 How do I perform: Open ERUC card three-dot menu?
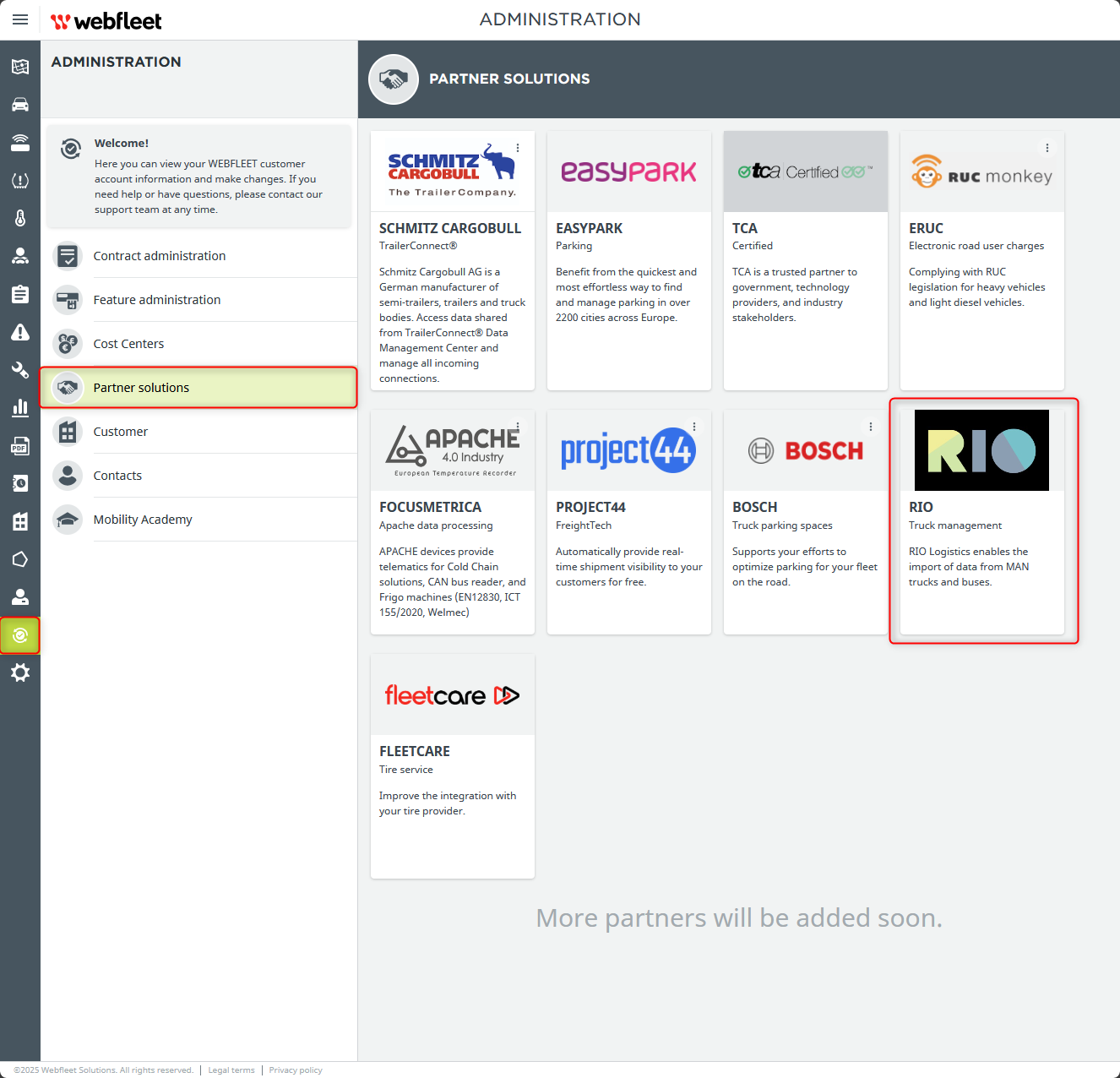1047,148
